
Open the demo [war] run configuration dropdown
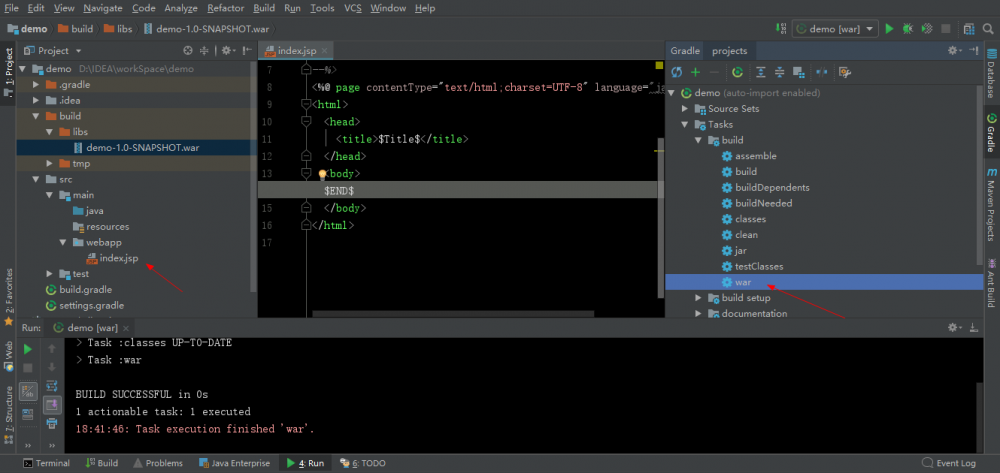(835, 29)
